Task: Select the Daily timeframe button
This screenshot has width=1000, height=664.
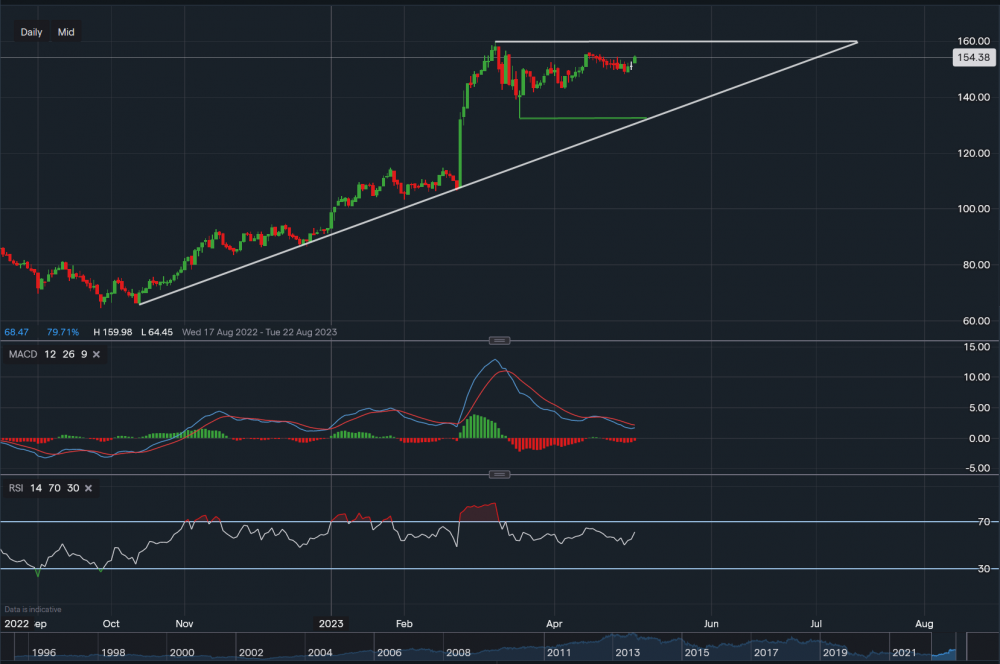Action: tap(30, 32)
